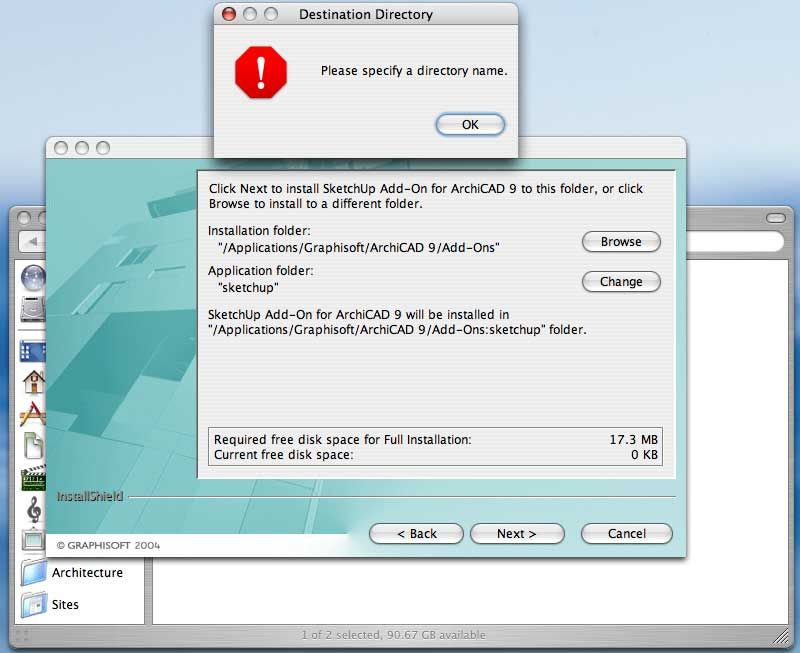Open Network globe in Finder sidebar
800x653 pixels.
(x=34, y=278)
